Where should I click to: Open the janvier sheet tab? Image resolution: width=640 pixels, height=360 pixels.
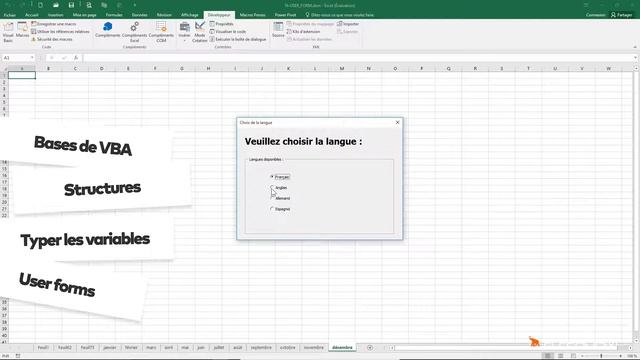coord(110,348)
